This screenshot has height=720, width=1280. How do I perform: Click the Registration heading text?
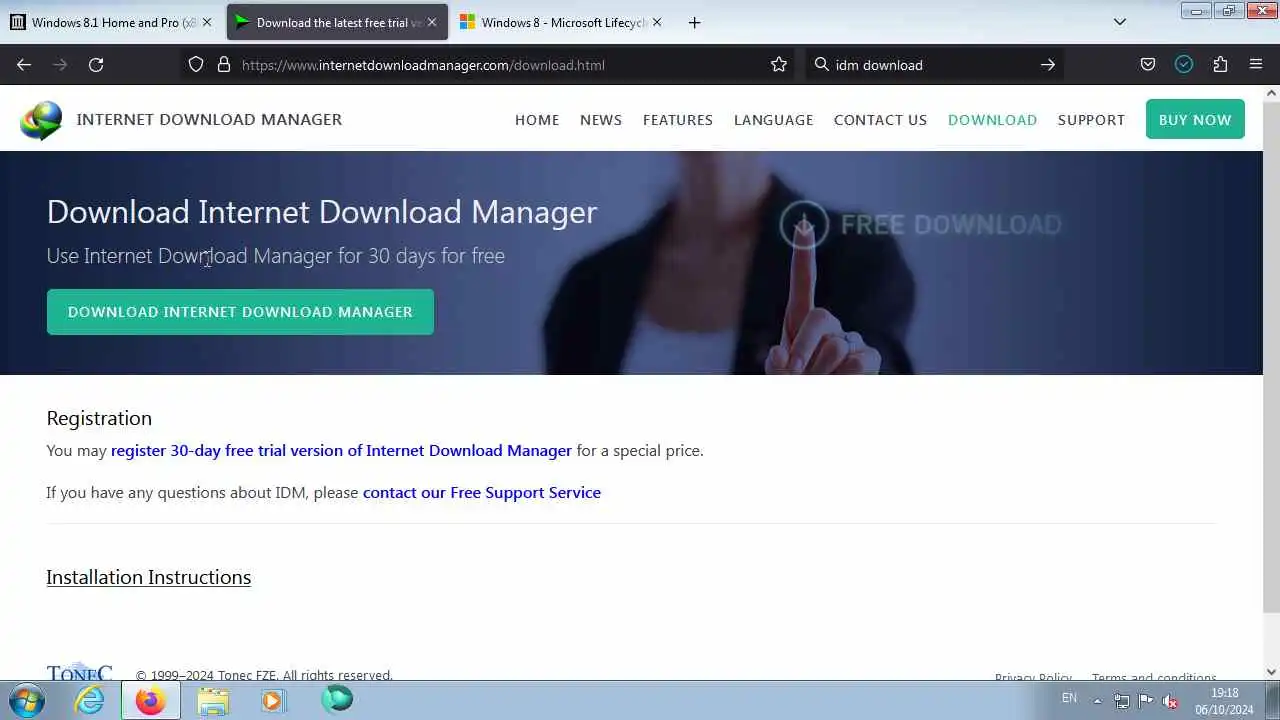(x=99, y=418)
